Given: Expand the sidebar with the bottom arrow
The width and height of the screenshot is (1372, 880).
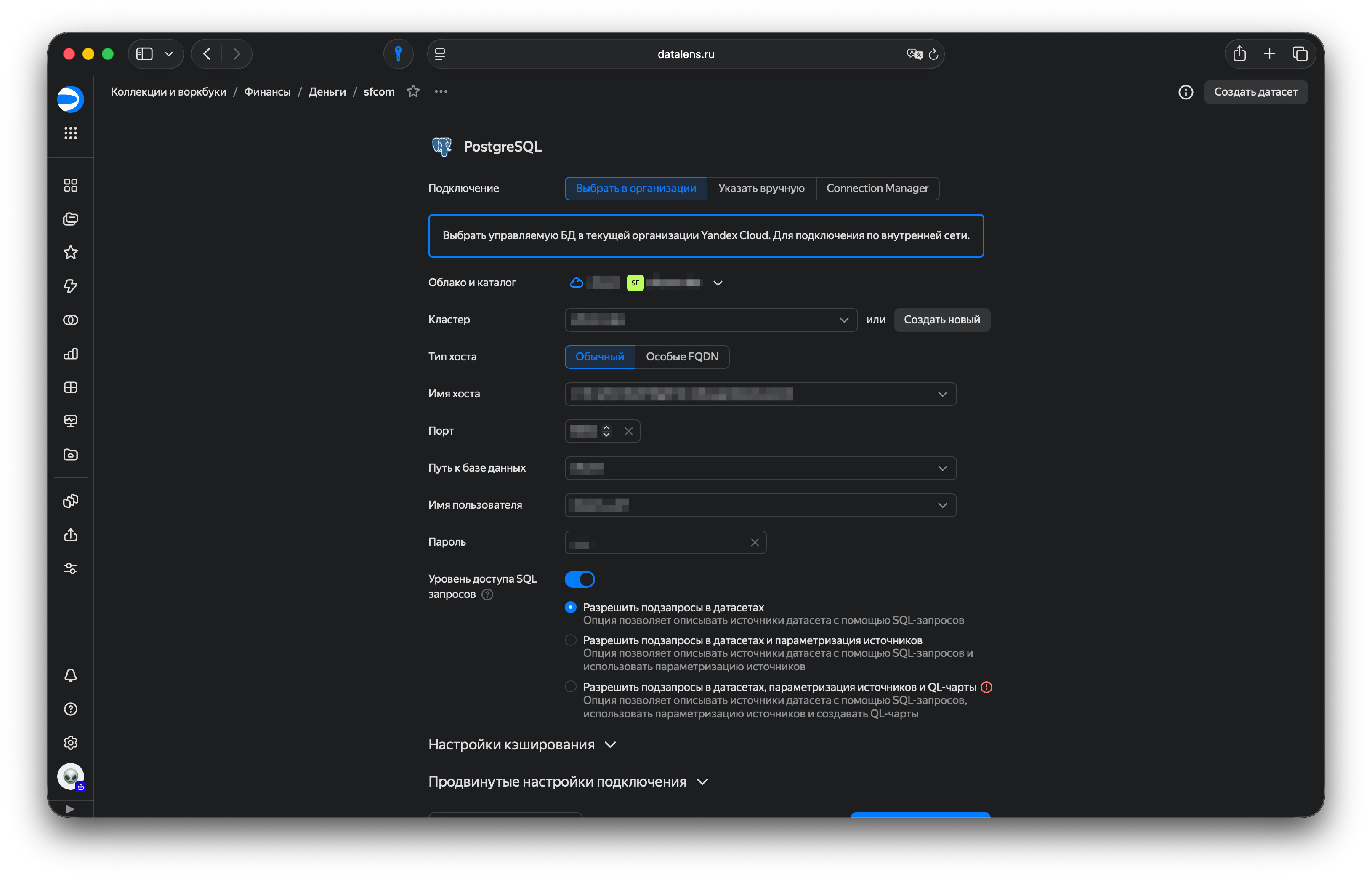Looking at the screenshot, I should 70,809.
